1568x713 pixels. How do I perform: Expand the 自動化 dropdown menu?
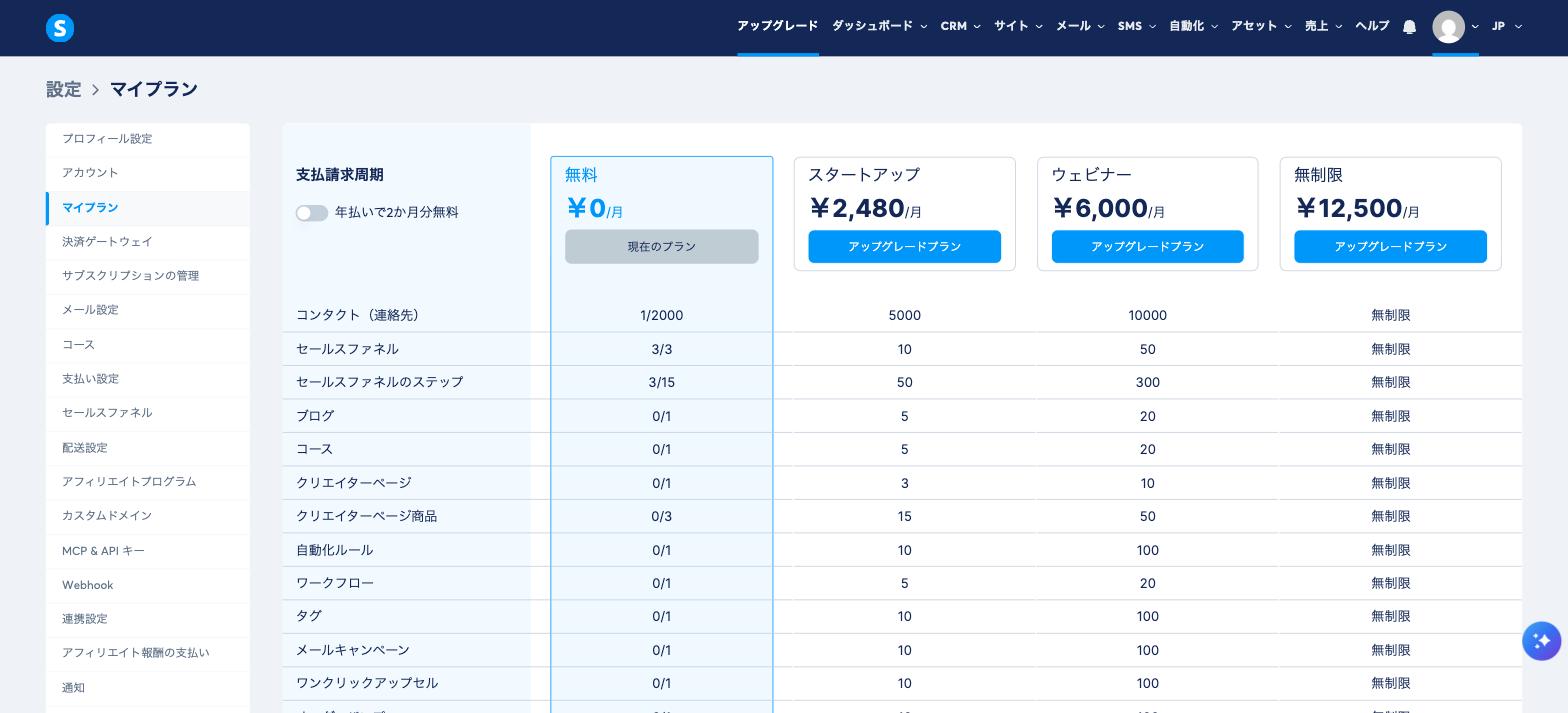pos(1194,26)
